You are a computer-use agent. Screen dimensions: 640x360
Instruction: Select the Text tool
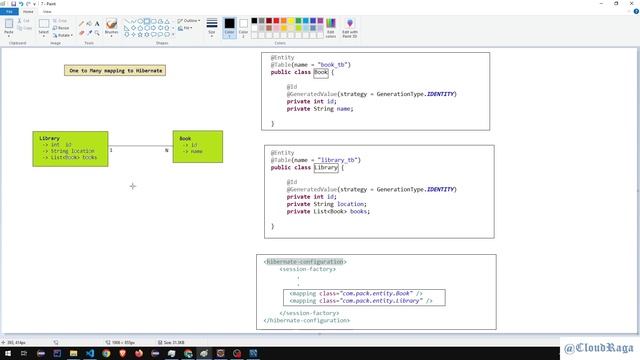[x=97, y=24]
